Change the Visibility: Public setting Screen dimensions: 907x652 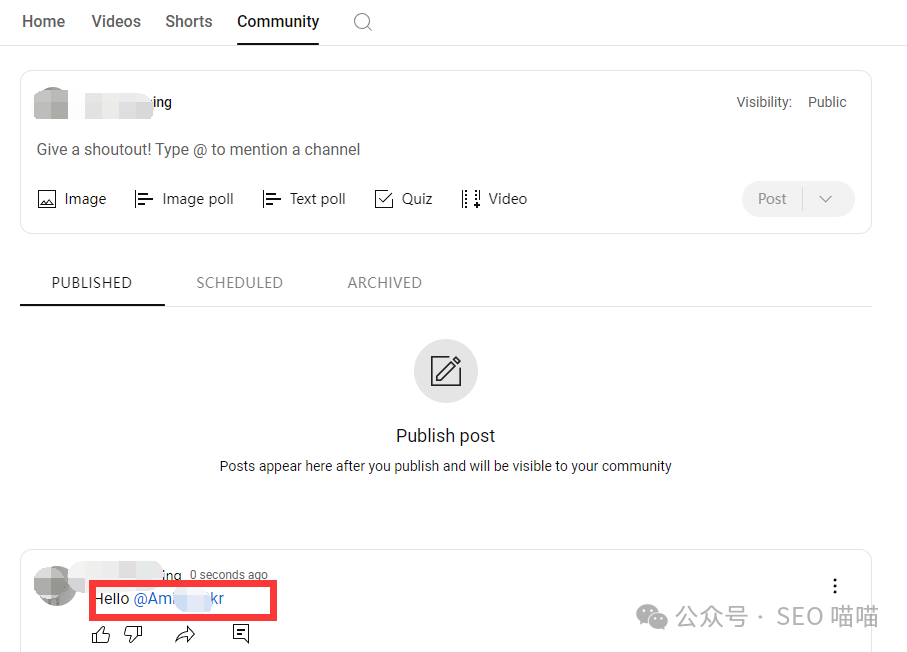(x=791, y=102)
